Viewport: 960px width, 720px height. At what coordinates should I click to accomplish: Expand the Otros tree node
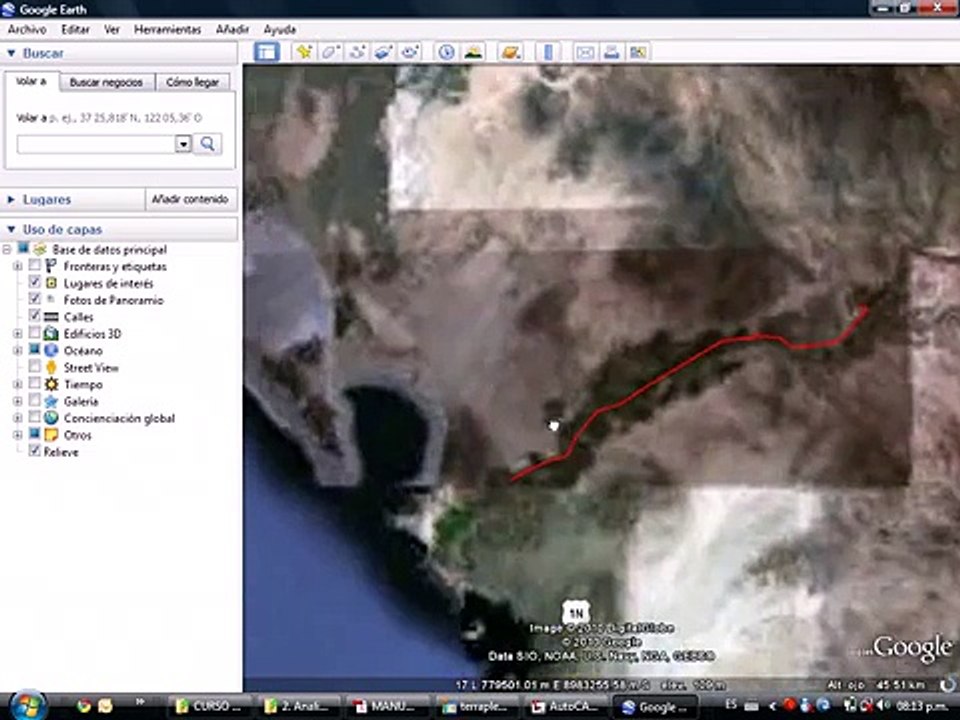[18, 435]
